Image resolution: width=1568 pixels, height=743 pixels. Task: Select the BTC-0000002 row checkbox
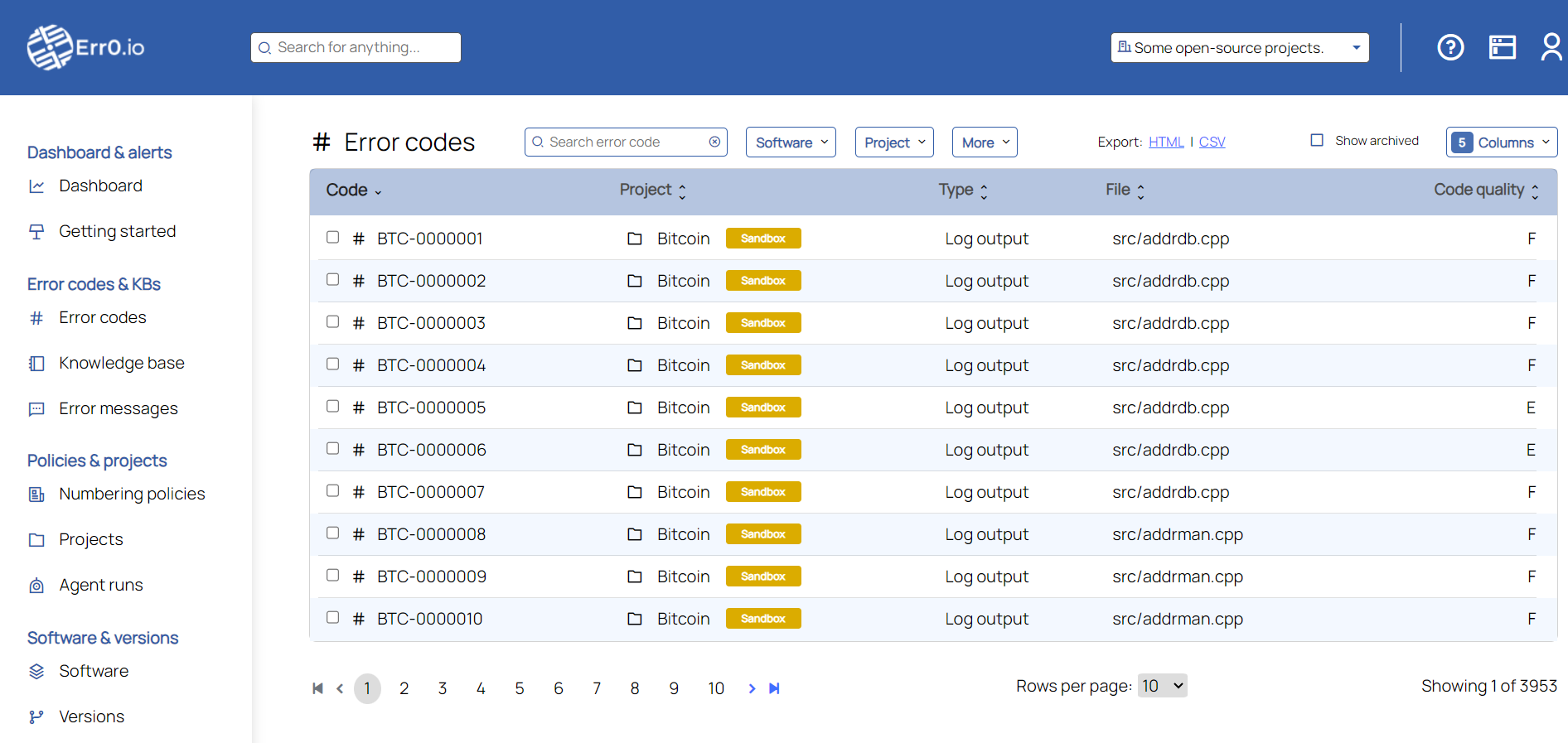click(333, 279)
